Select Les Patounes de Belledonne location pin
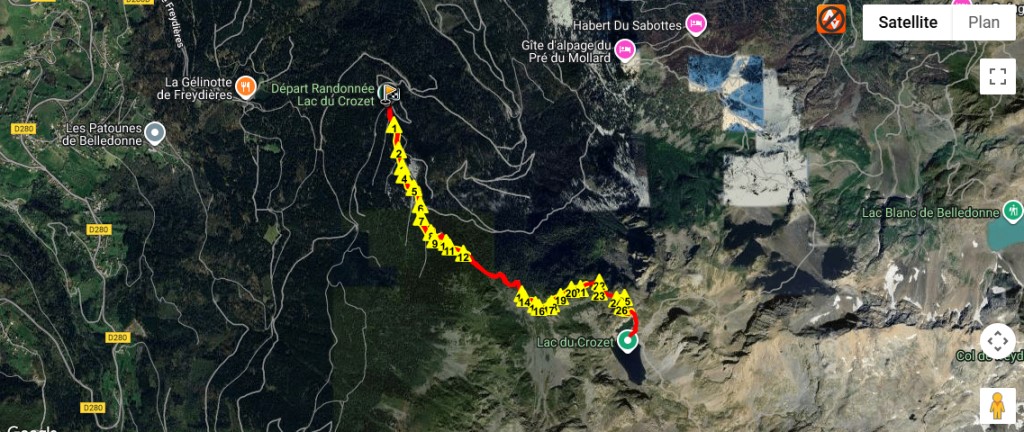Image resolution: width=1024 pixels, height=432 pixels. (155, 132)
